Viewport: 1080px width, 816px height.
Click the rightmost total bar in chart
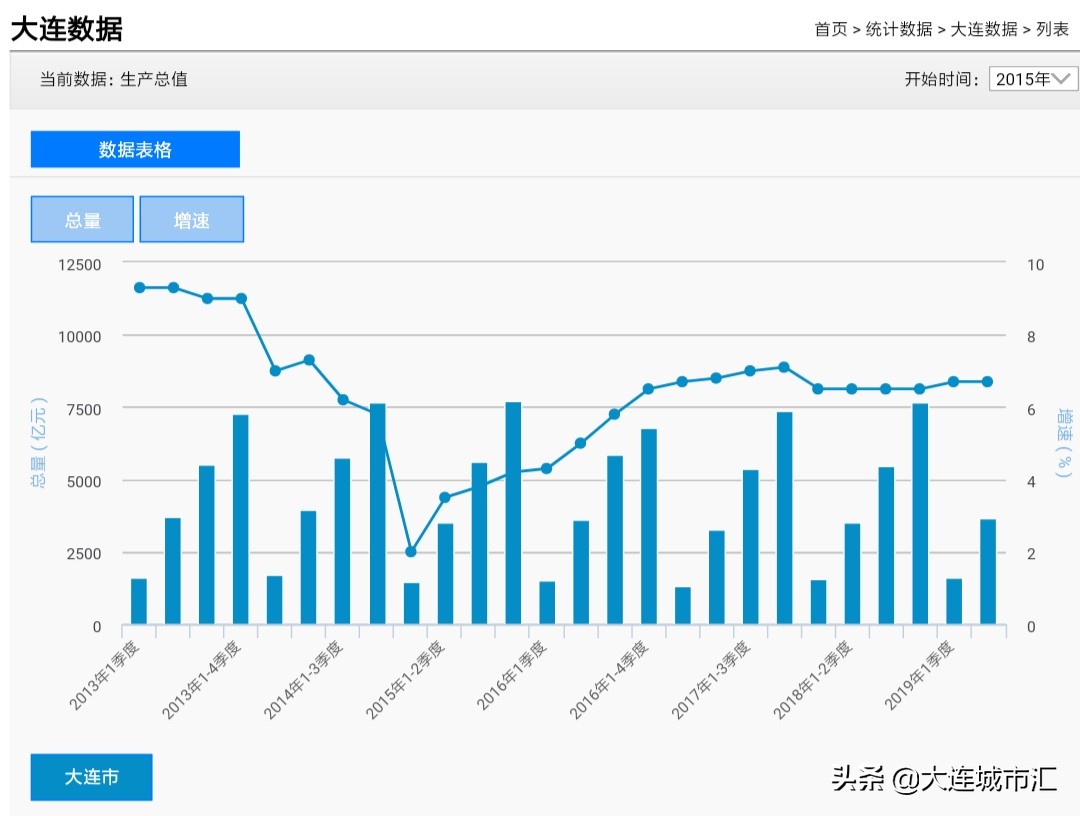coord(988,572)
